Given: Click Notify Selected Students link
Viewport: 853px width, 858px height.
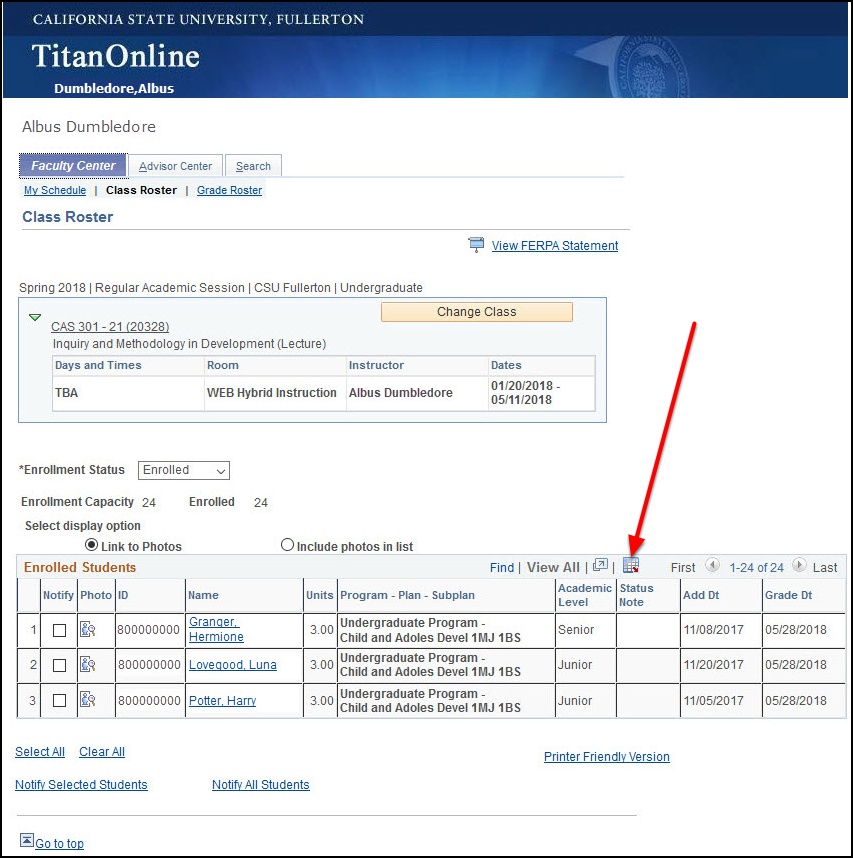Looking at the screenshot, I should pyautogui.click(x=81, y=785).
